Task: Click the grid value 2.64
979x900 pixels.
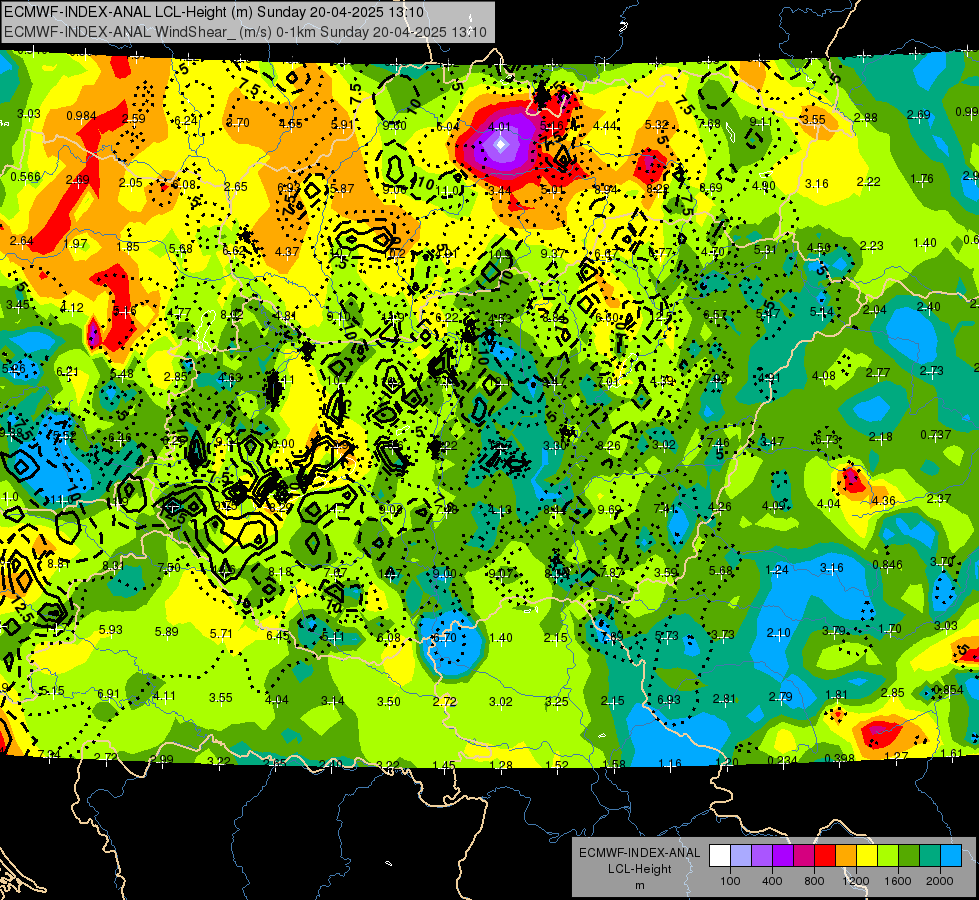Action: (22, 240)
